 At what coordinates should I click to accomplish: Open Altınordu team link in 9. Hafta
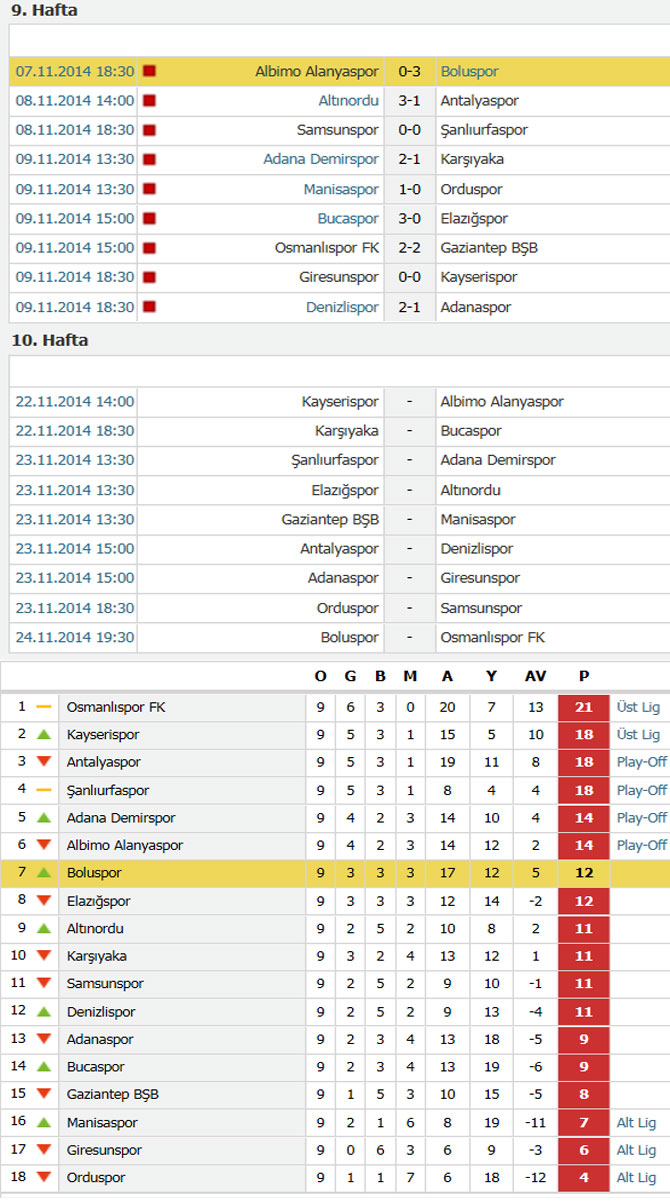(349, 101)
